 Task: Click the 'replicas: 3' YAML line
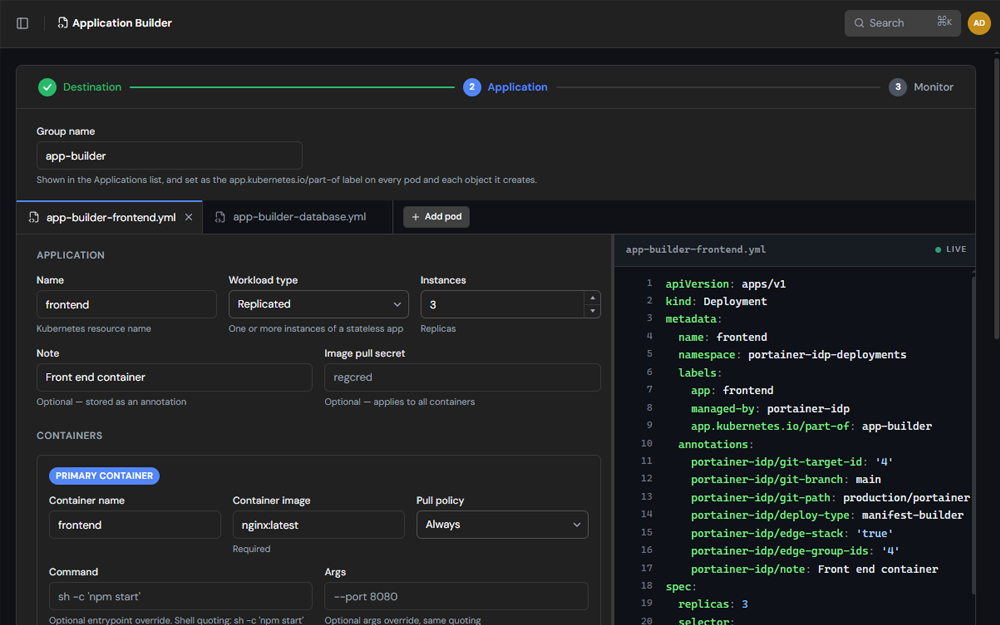[712, 604]
